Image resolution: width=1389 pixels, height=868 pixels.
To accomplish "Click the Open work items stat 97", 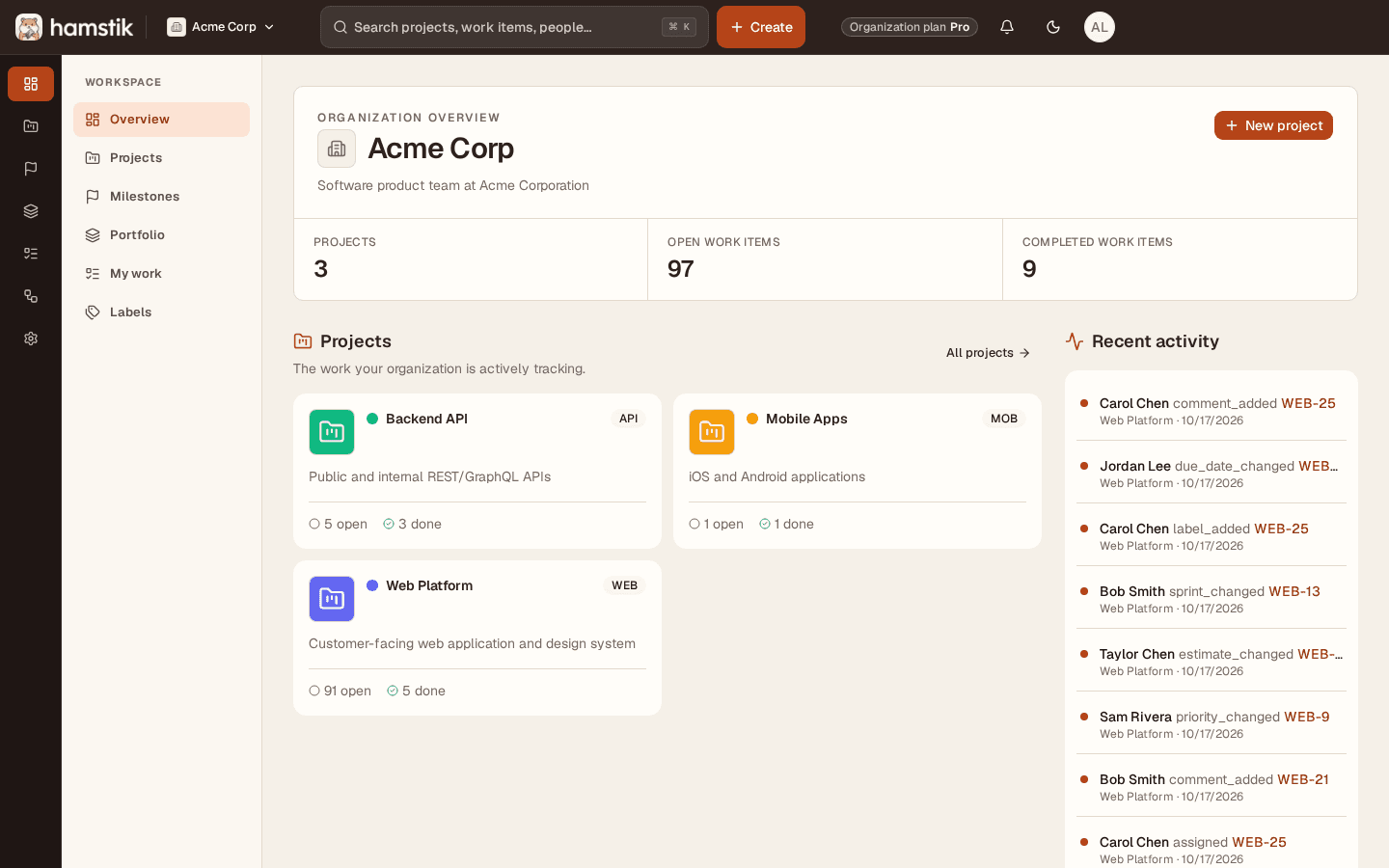I will click(825, 259).
